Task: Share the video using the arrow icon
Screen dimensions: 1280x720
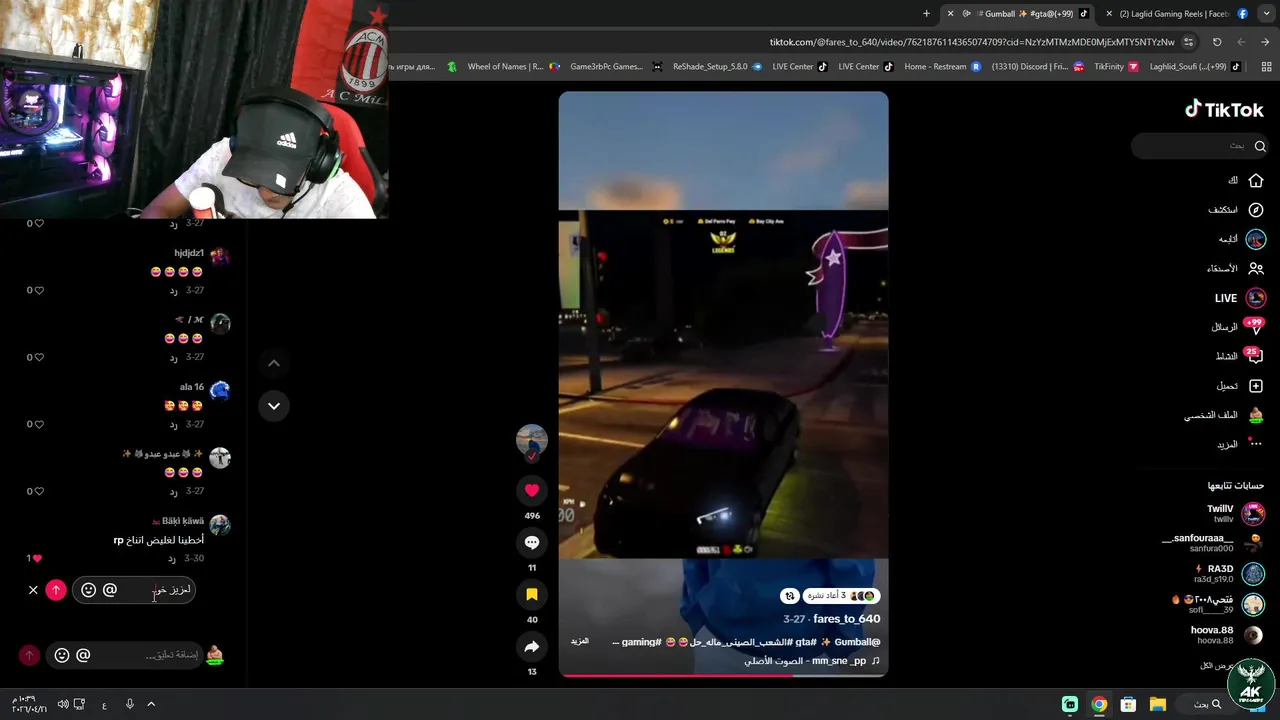Action: 531,647
